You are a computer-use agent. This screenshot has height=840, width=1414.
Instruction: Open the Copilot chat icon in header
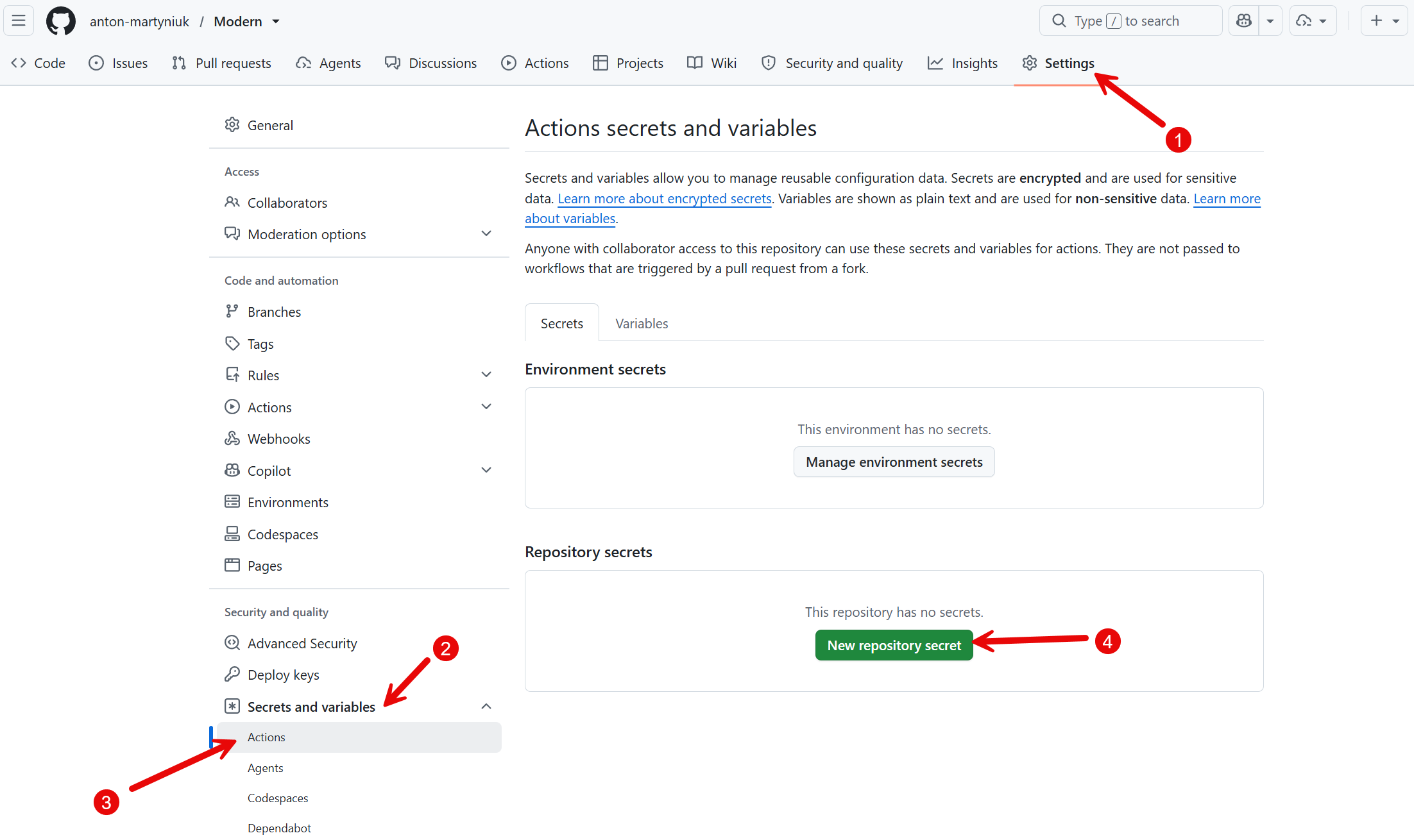click(x=1244, y=21)
